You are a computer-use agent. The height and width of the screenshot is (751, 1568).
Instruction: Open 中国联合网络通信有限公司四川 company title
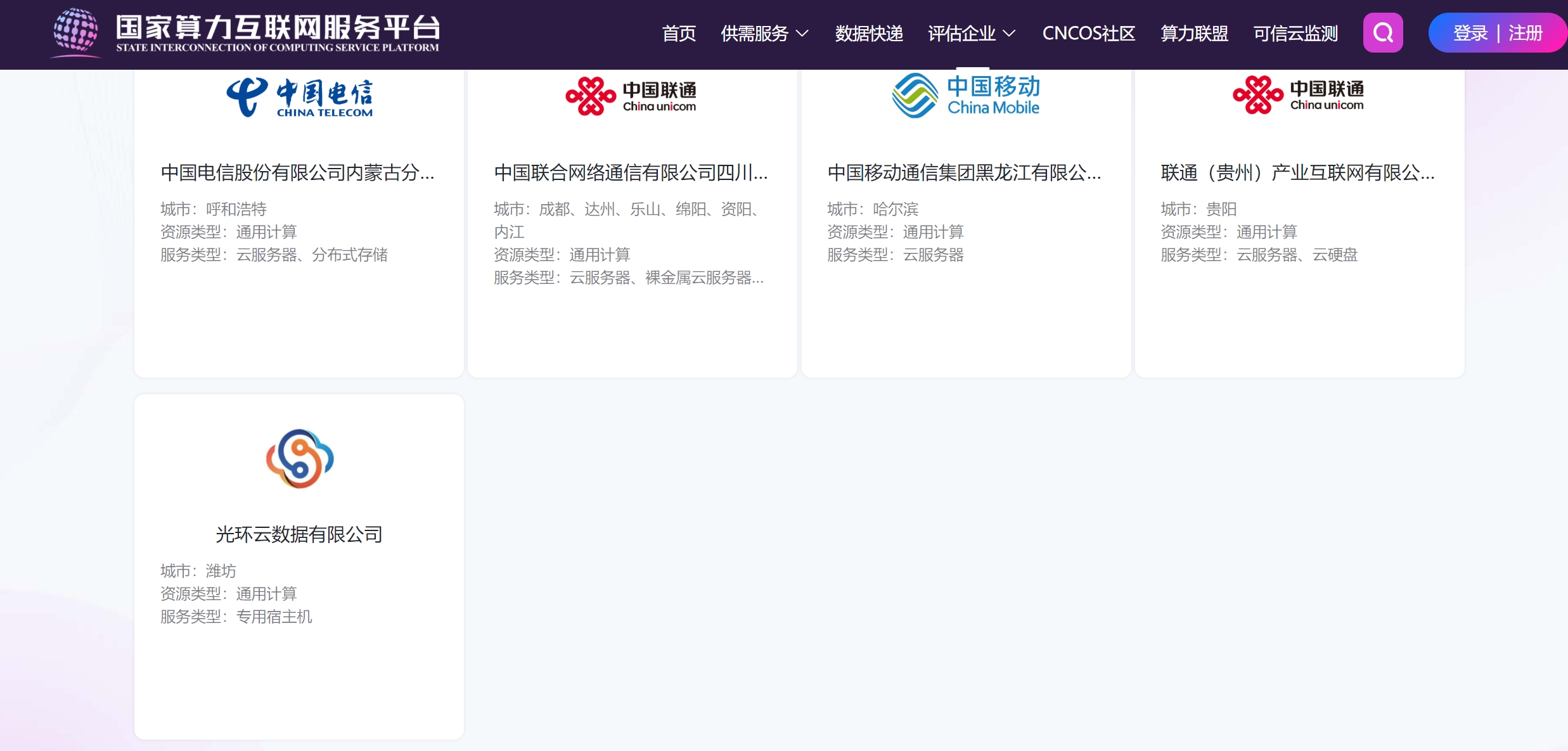coord(631,172)
